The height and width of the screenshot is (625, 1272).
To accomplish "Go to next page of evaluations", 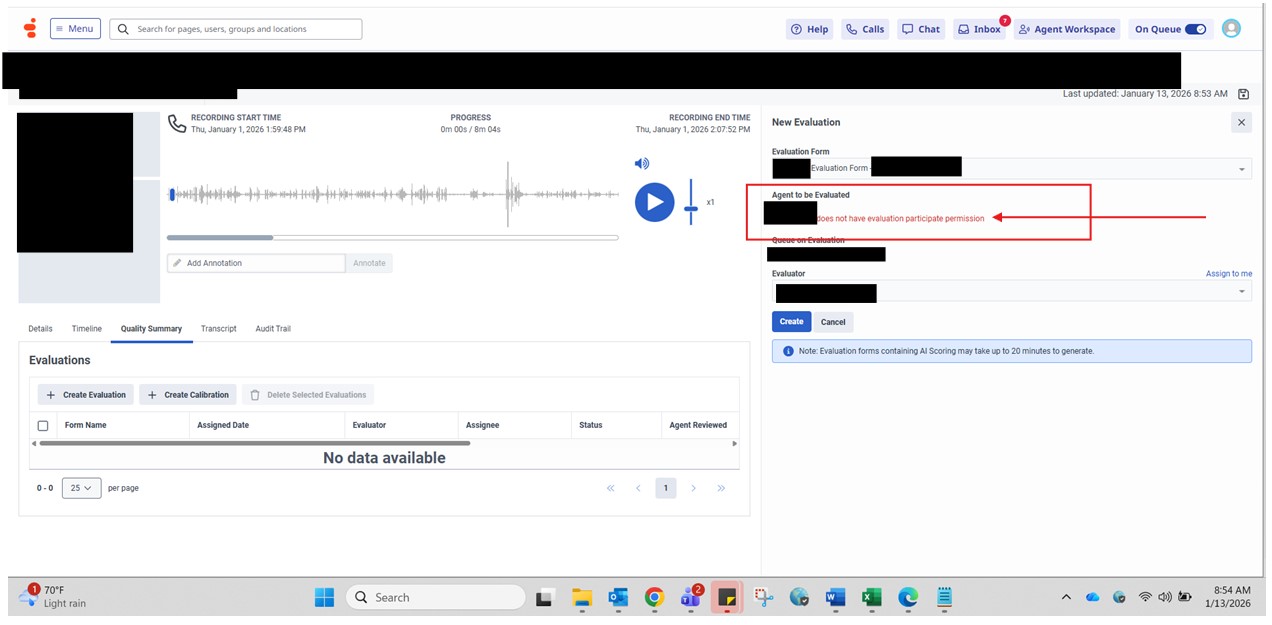I will point(693,488).
